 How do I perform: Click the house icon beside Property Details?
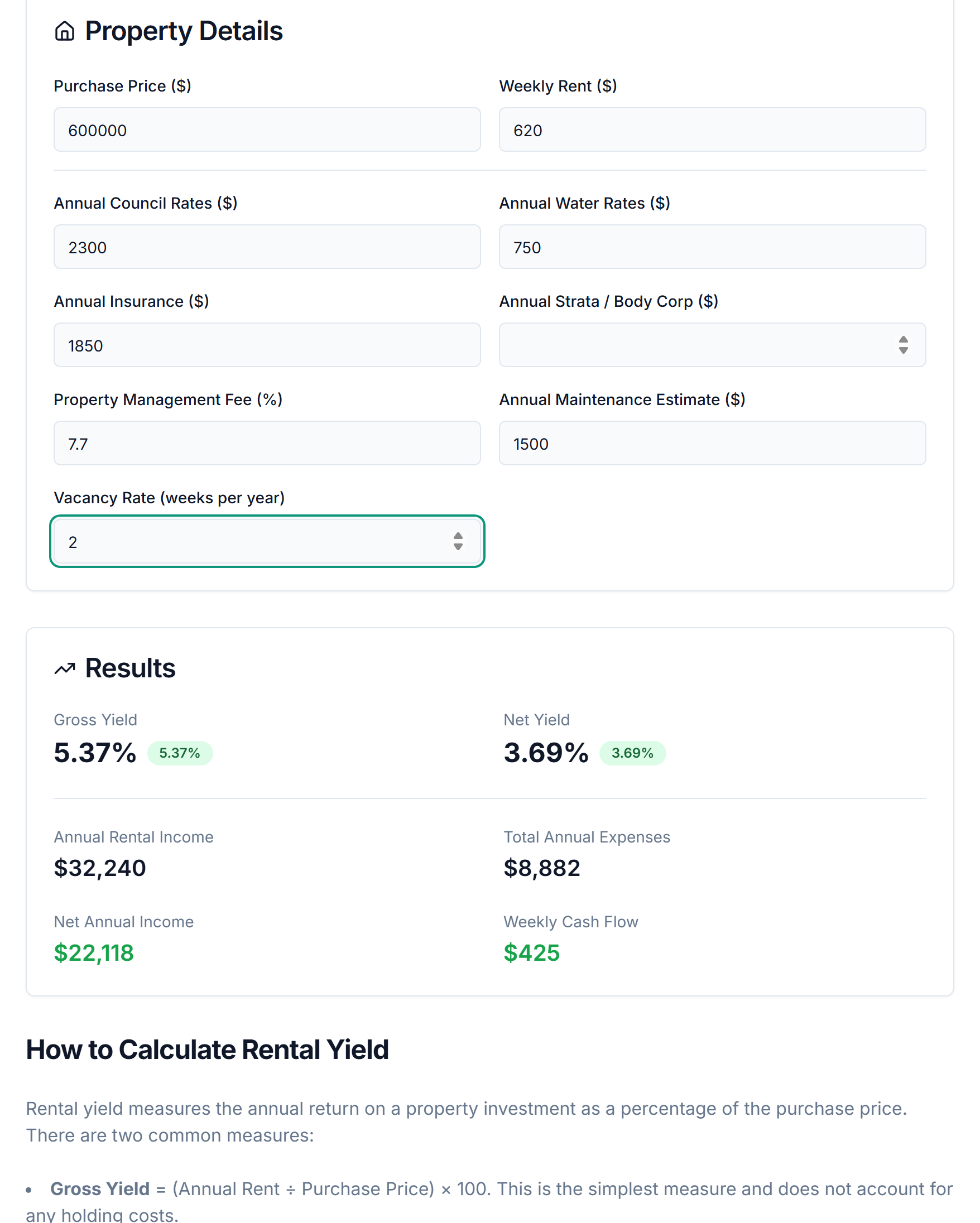pyautogui.click(x=65, y=31)
